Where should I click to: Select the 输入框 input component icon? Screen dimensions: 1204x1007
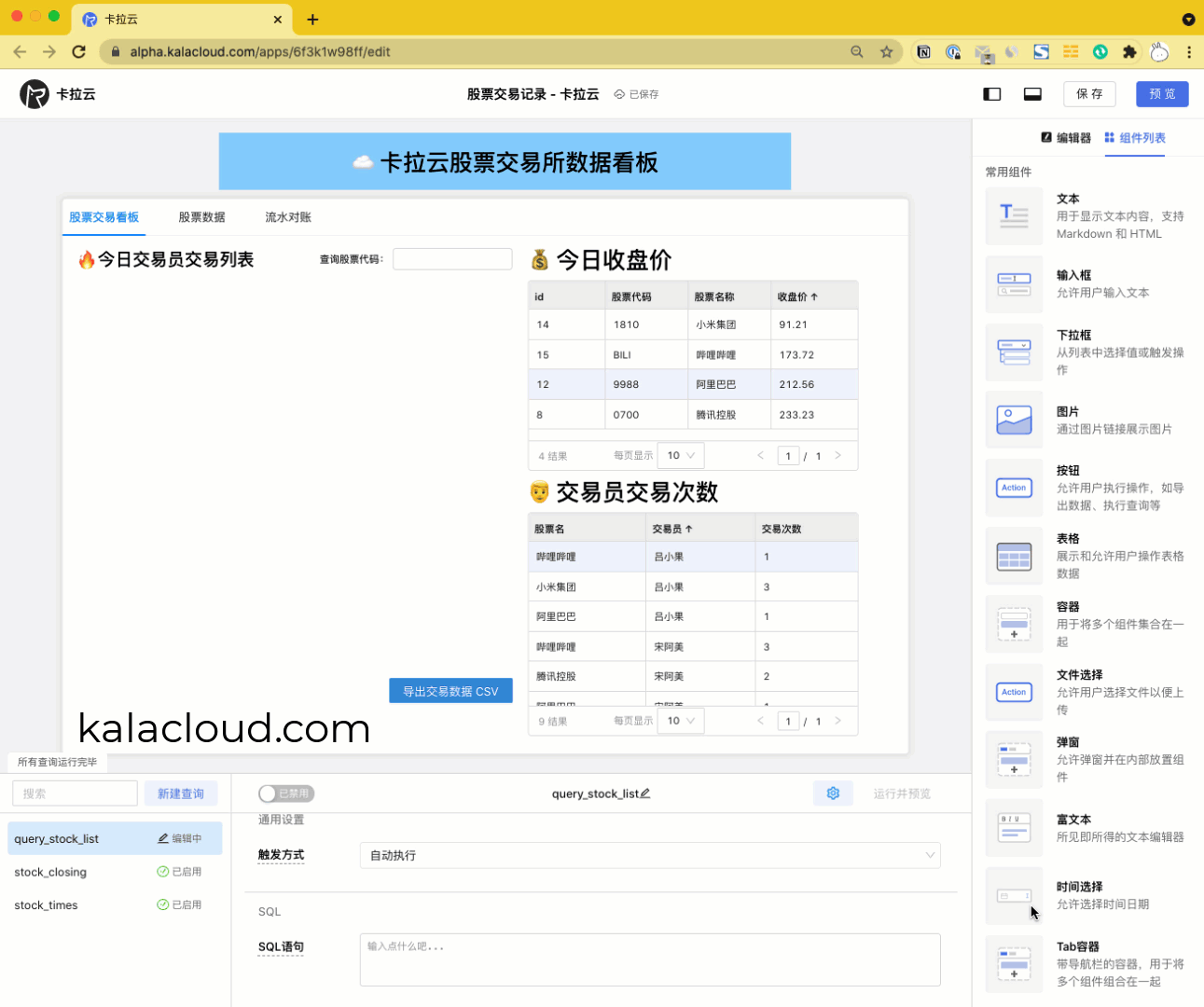(x=1014, y=284)
